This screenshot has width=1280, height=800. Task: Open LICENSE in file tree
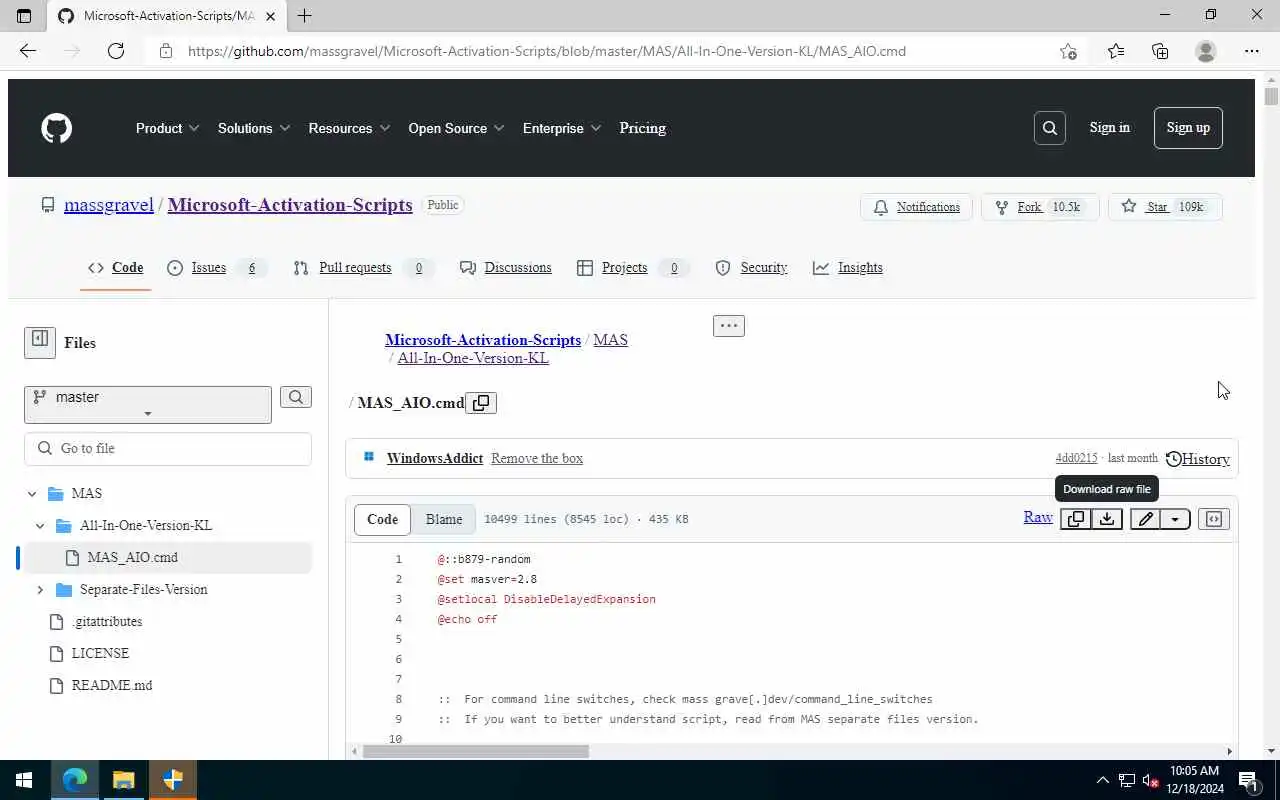100,654
